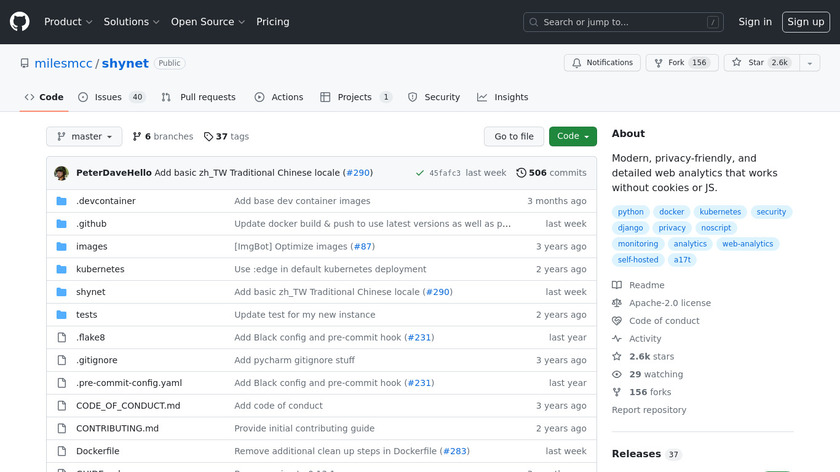Click the Code of conduct heart icon
Screen dimensions: 840x472
click(617, 321)
